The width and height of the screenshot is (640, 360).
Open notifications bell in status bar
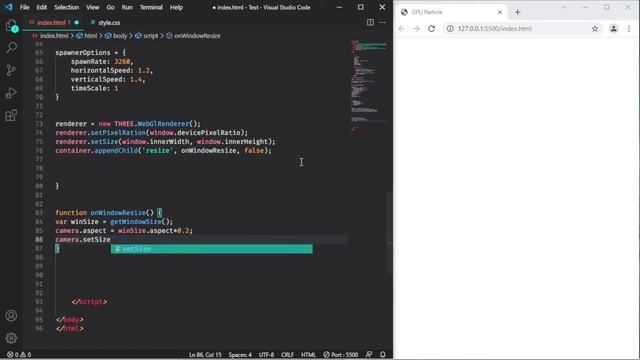(x=383, y=355)
